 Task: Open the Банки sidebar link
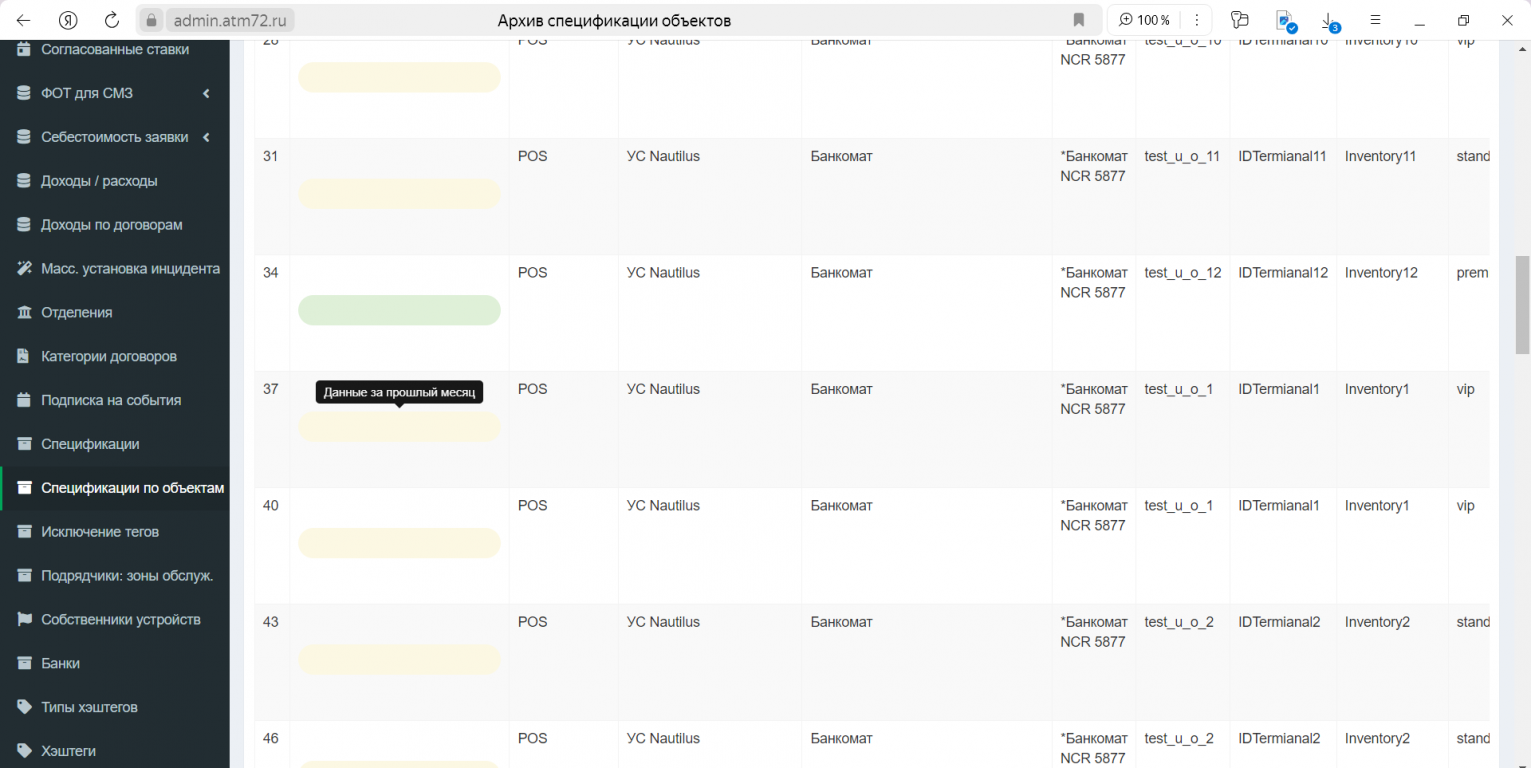coord(60,663)
